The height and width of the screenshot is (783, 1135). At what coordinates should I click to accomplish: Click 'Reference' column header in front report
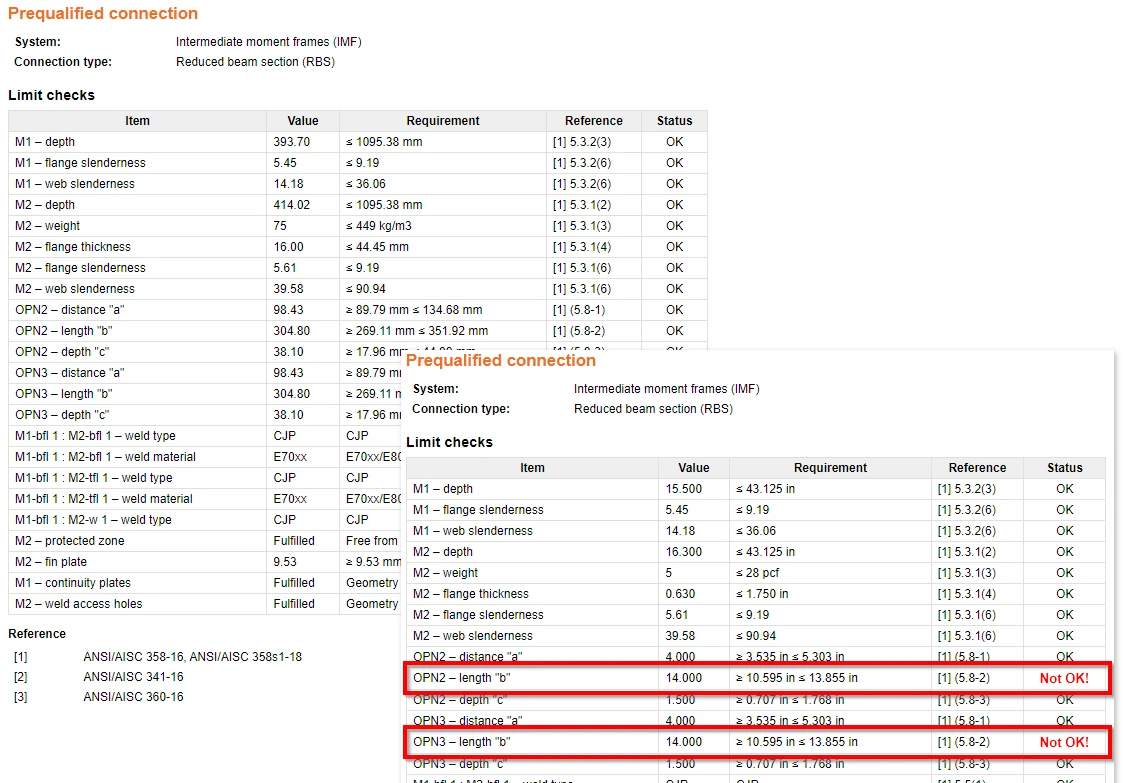977,467
